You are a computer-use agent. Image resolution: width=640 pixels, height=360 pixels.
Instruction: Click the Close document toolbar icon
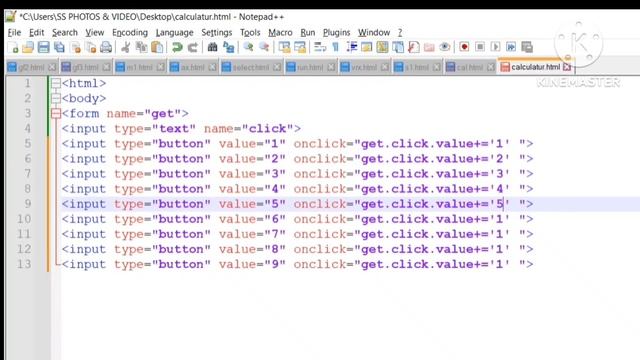point(76,47)
